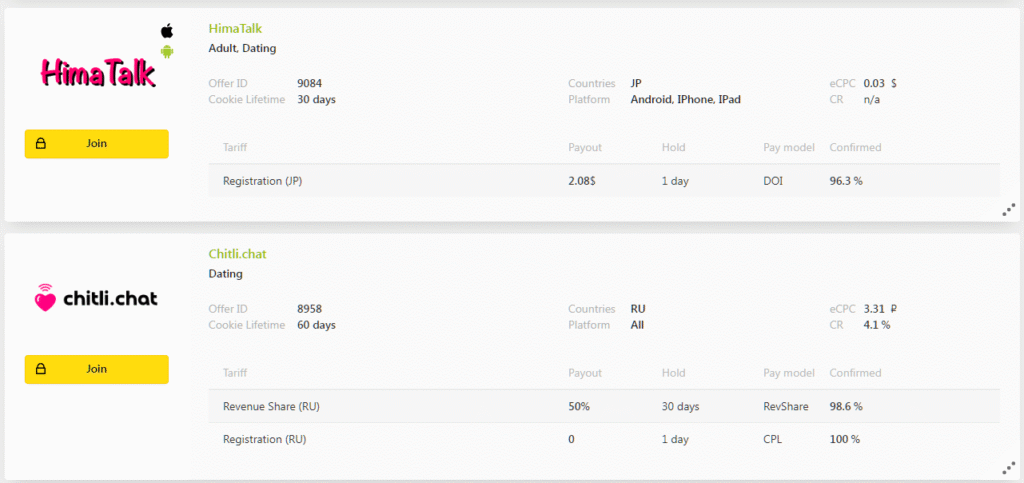The image size is (1024, 483).
Task: Click the lock icon on HimaTalk Join button
Action: click(41, 144)
